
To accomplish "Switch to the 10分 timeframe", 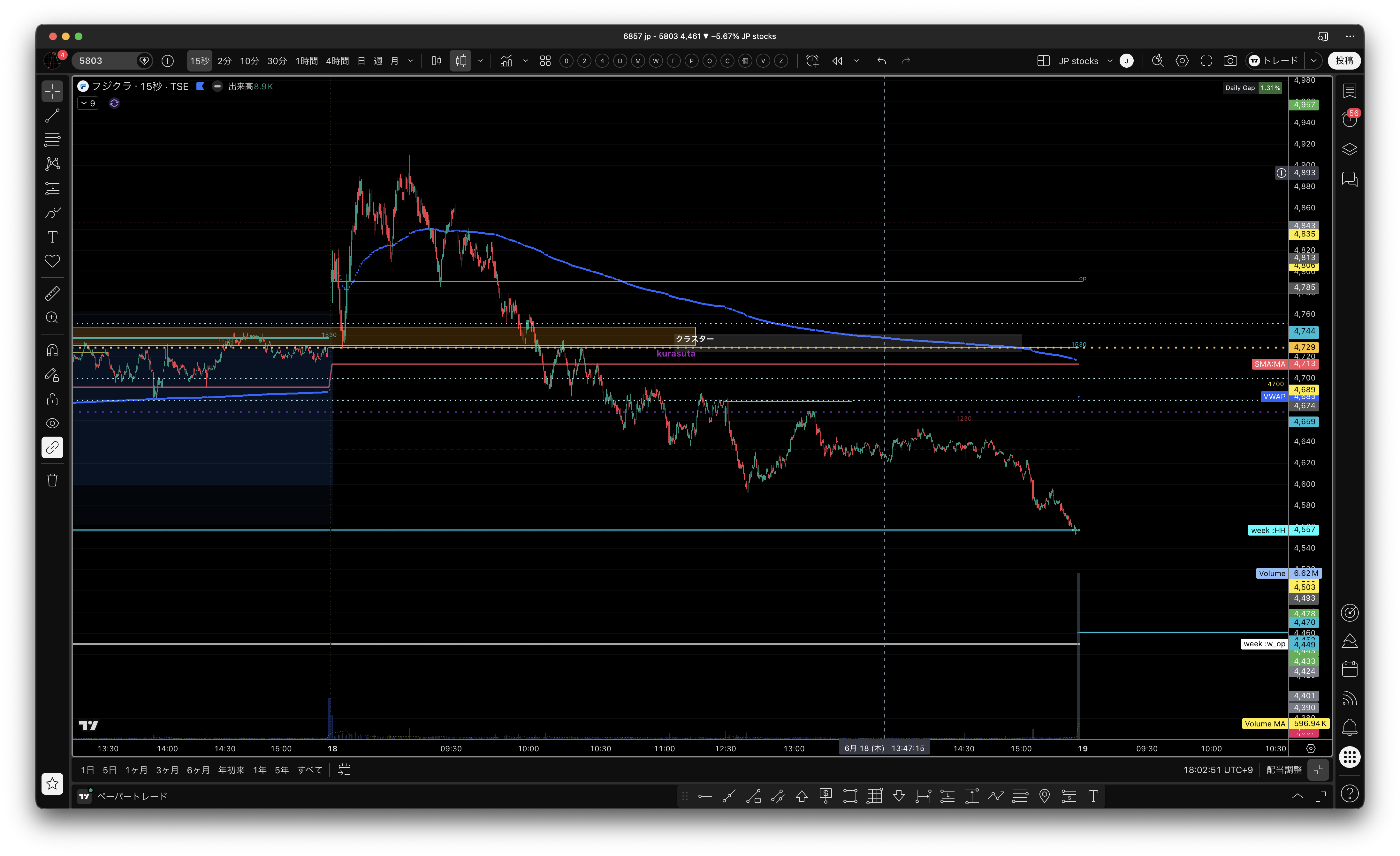I will (x=249, y=61).
